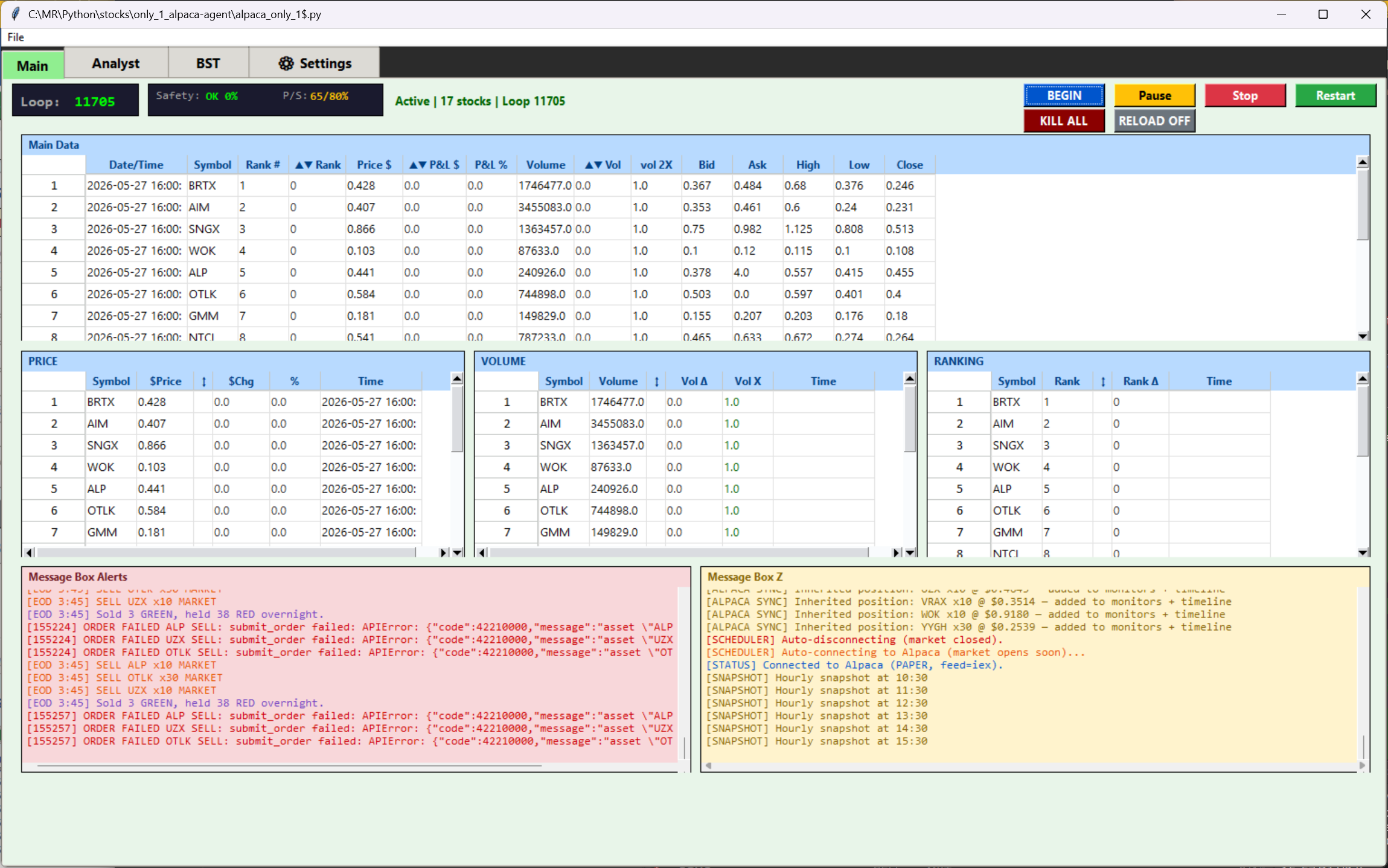Sort Main Data by Ask column header

point(758,165)
